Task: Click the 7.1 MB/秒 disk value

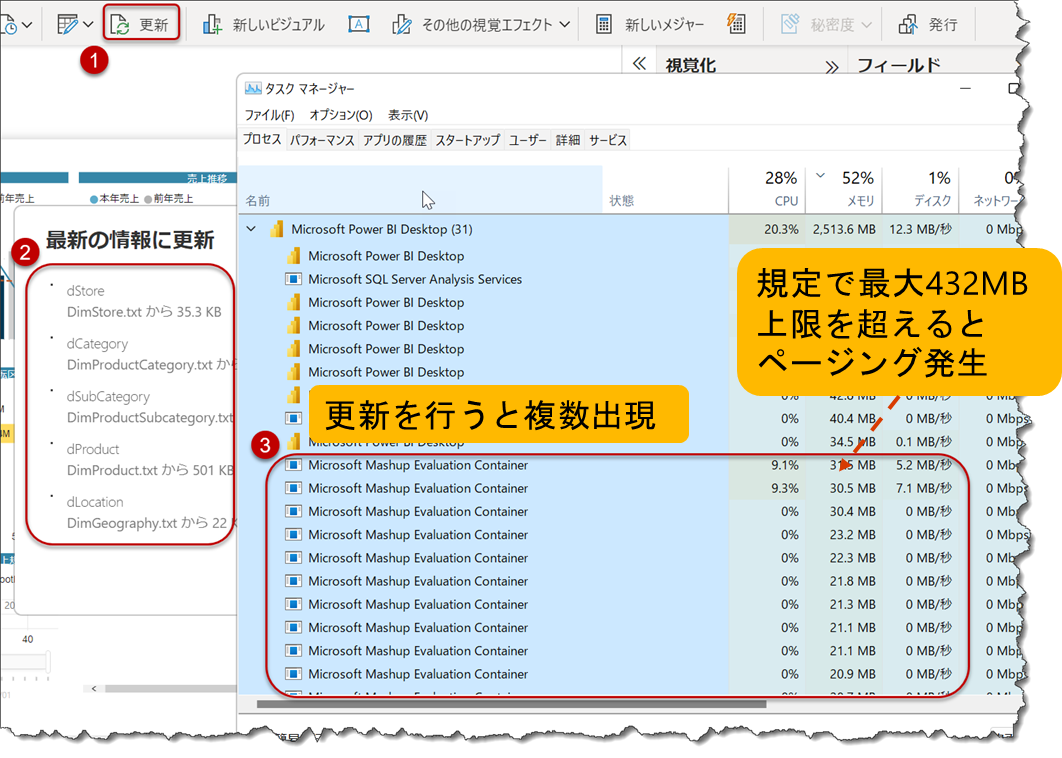Action: [924, 488]
